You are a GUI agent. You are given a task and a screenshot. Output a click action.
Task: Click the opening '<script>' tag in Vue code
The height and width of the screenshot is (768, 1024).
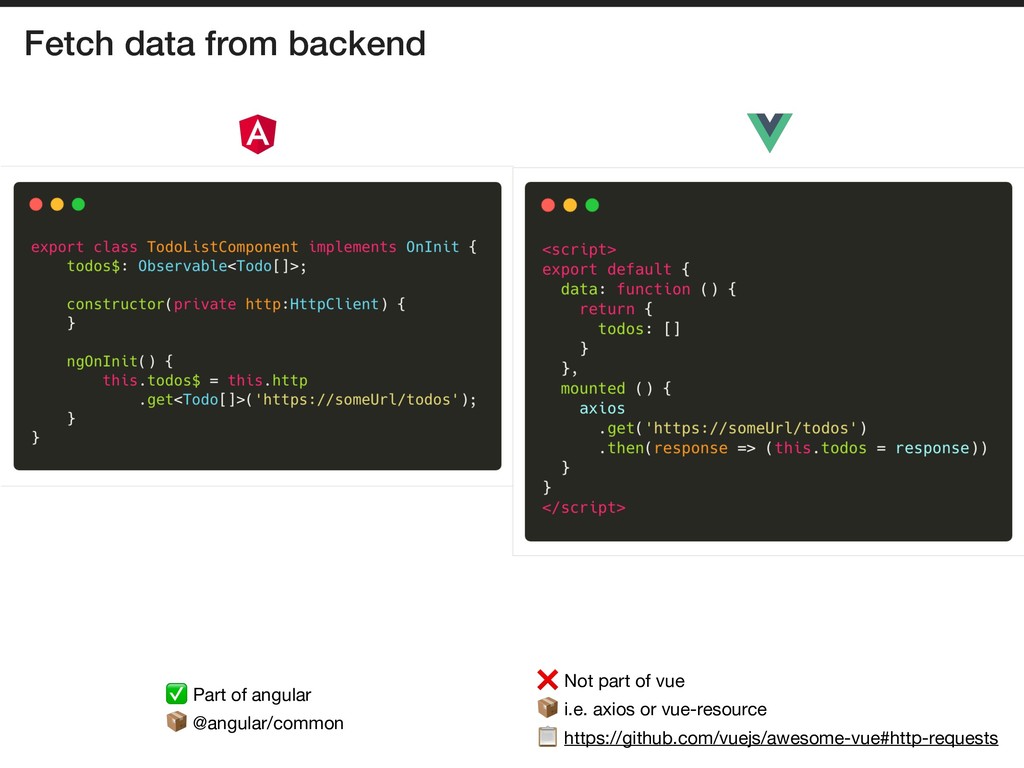tap(579, 249)
